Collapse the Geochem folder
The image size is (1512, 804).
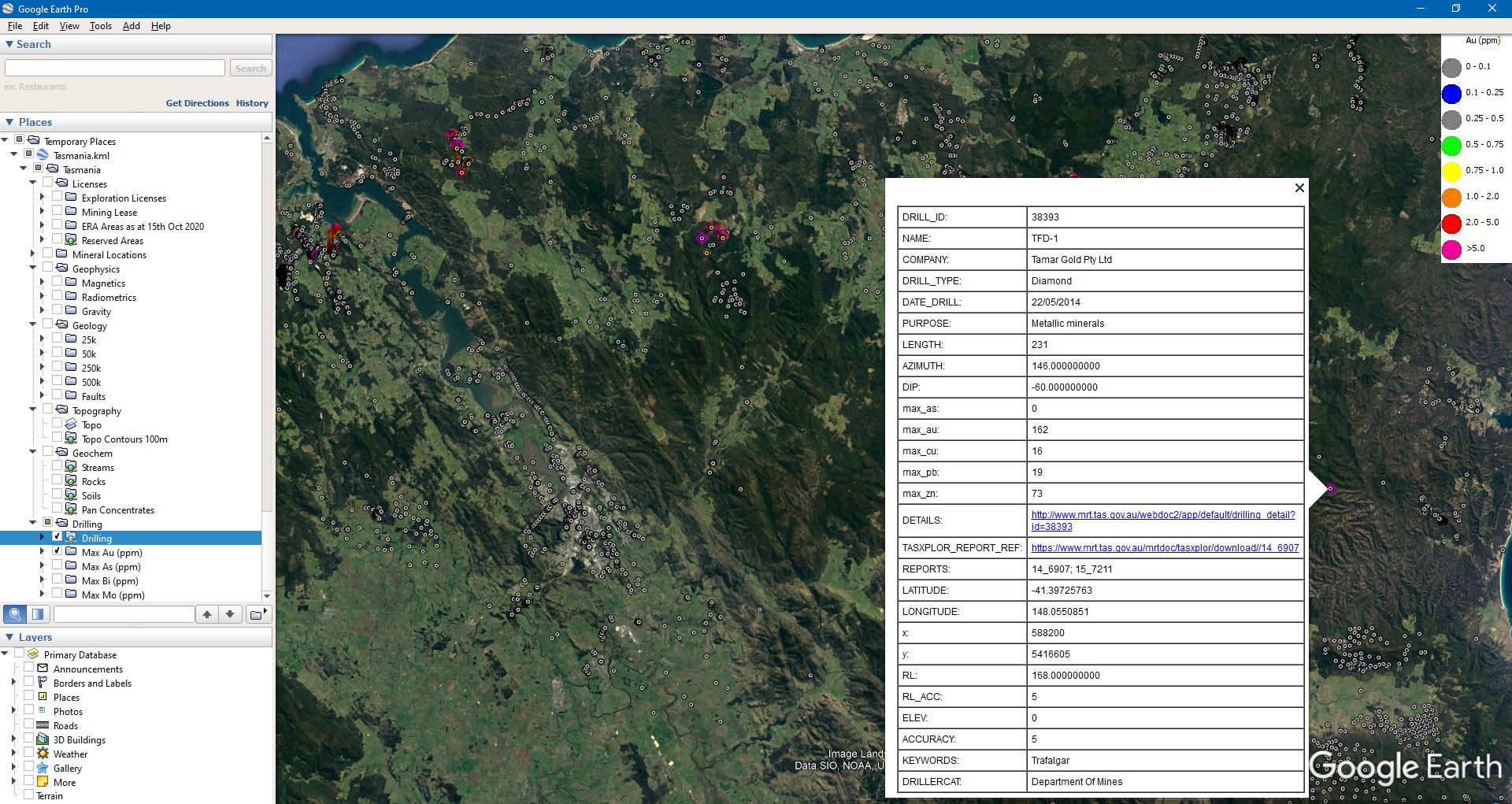click(33, 453)
